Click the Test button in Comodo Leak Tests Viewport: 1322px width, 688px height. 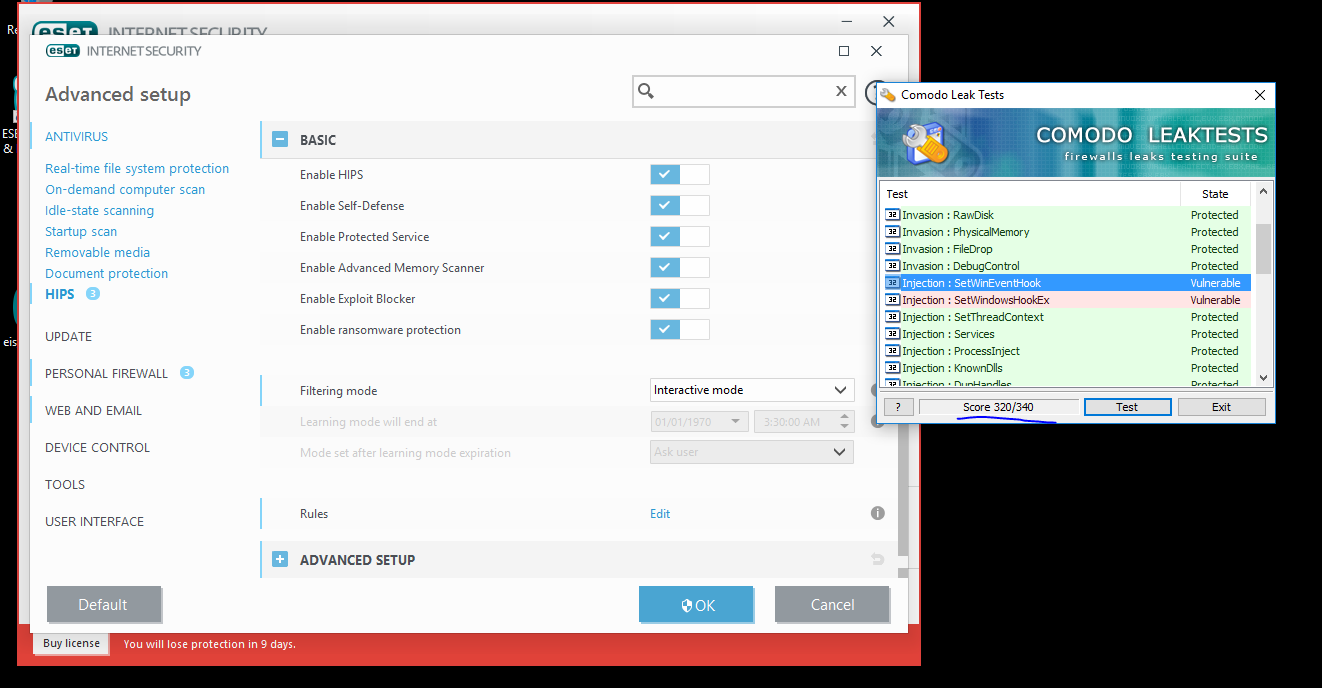coord(1127,407)
